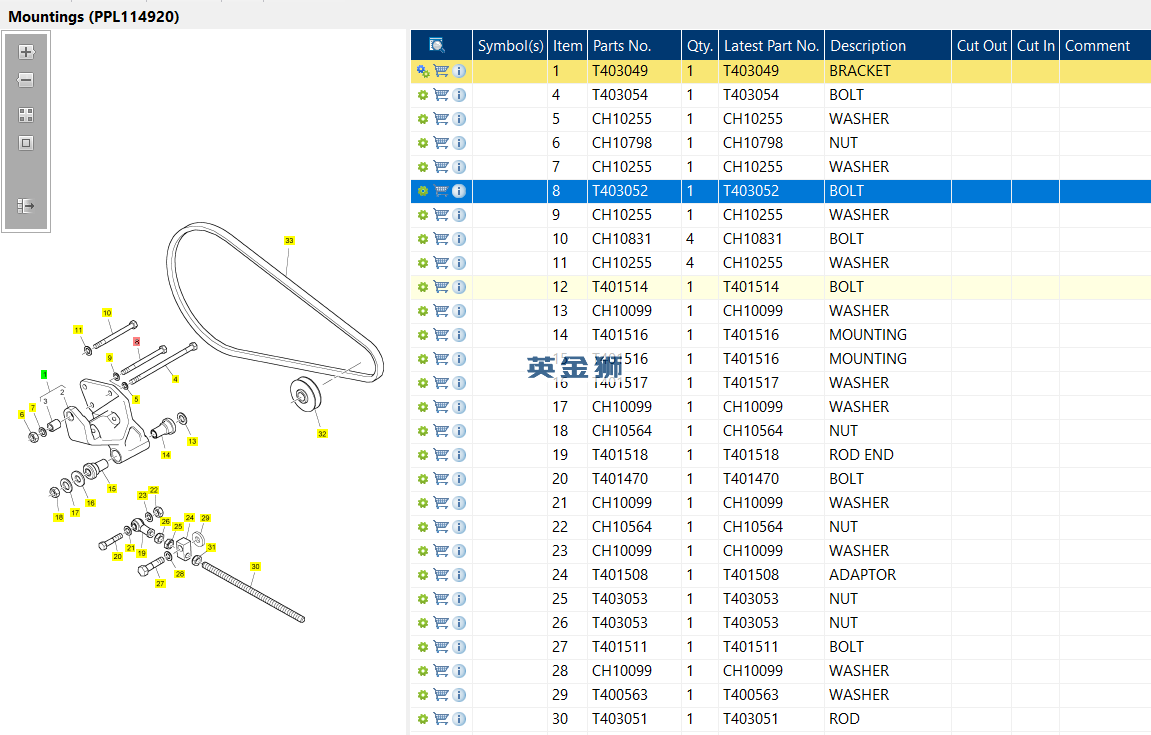Add item 30 ROD to cart

(441, 719)
